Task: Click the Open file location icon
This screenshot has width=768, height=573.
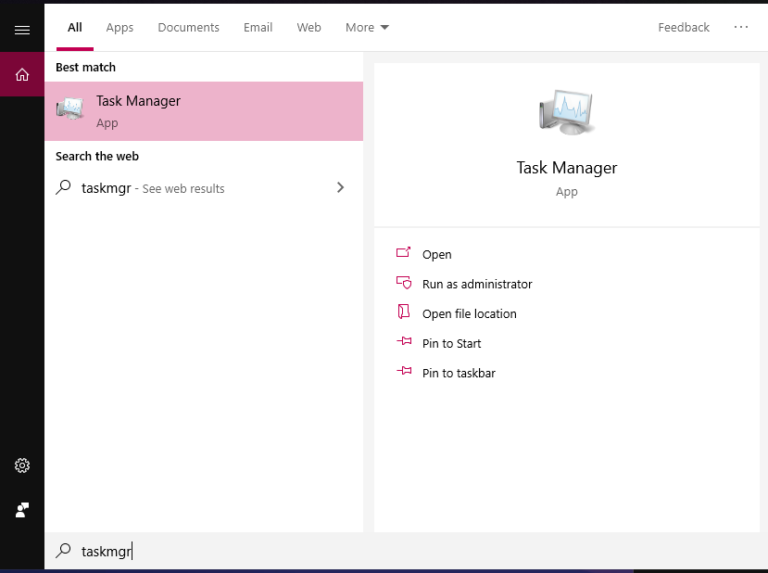Action: (x=404, y=313)
